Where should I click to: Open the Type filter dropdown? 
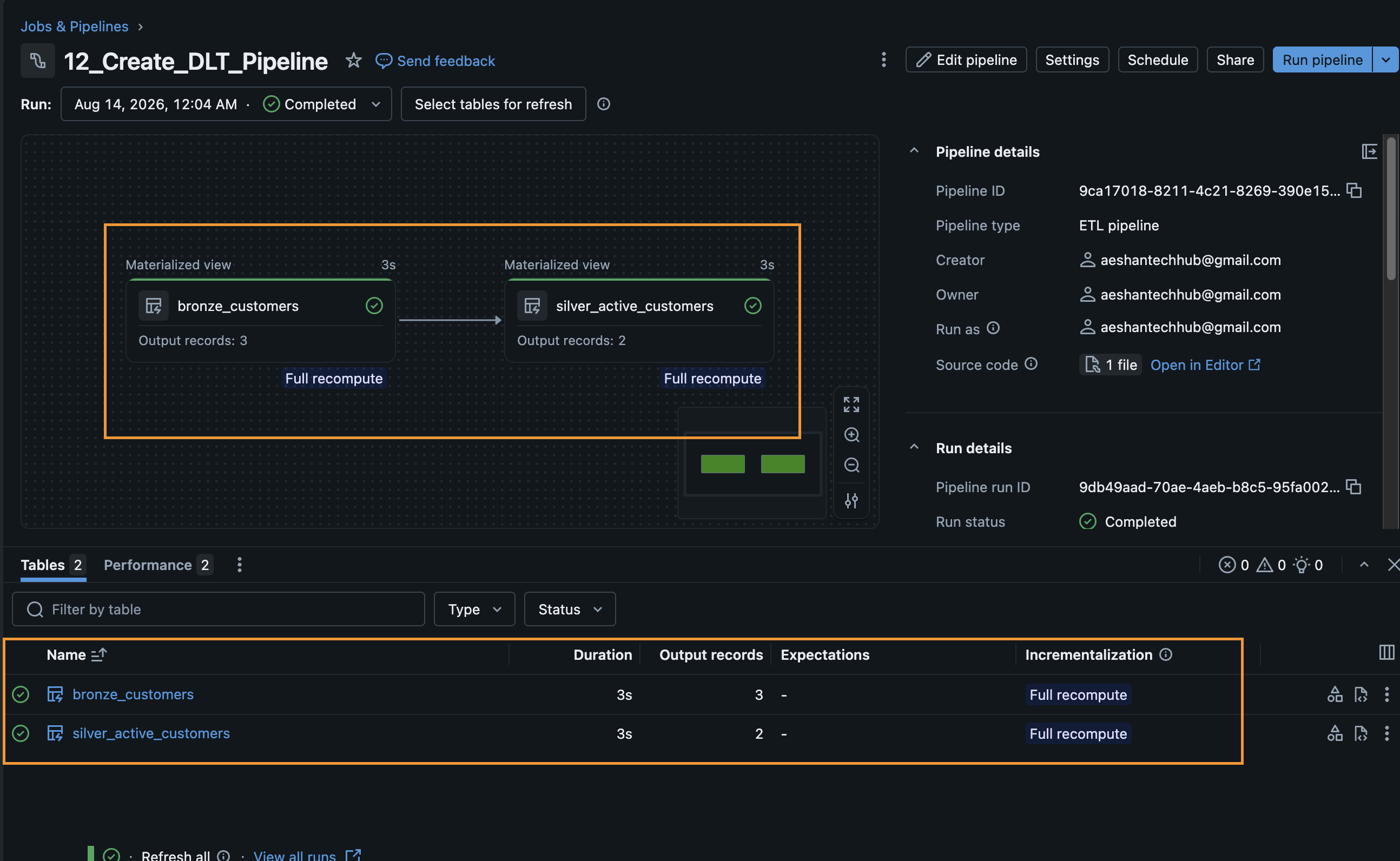(474, 610)
